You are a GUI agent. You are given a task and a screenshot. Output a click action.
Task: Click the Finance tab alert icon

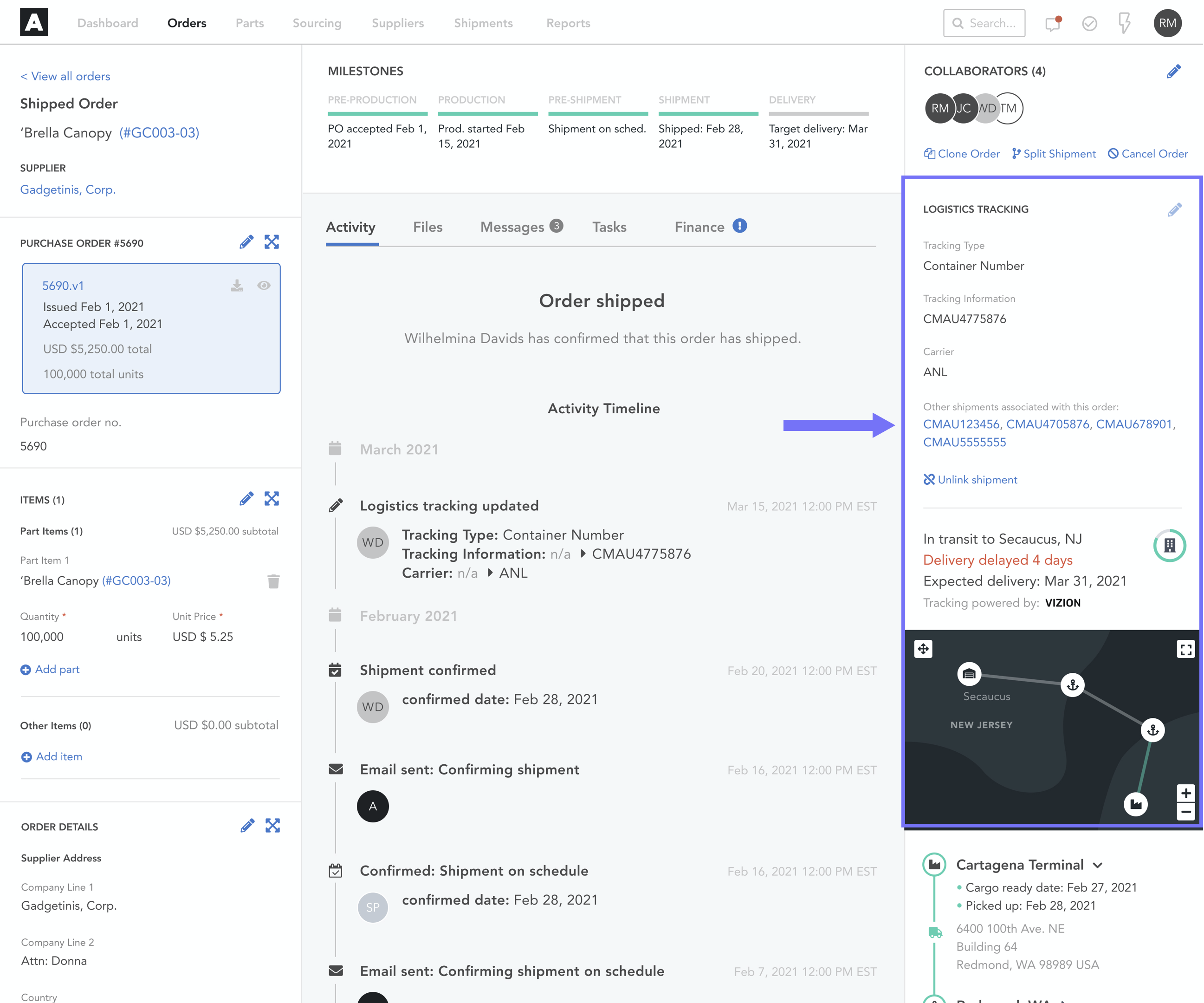tap(739, 226)
